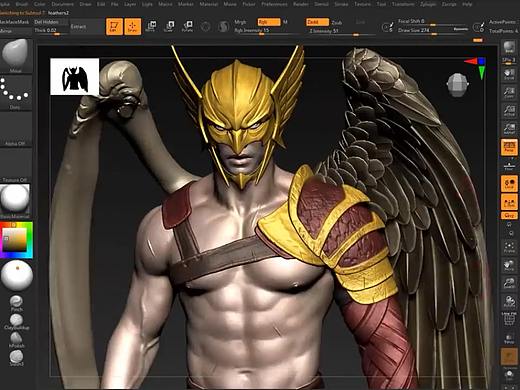
Task: Open the Texture menu
Action: pos(362,4)
